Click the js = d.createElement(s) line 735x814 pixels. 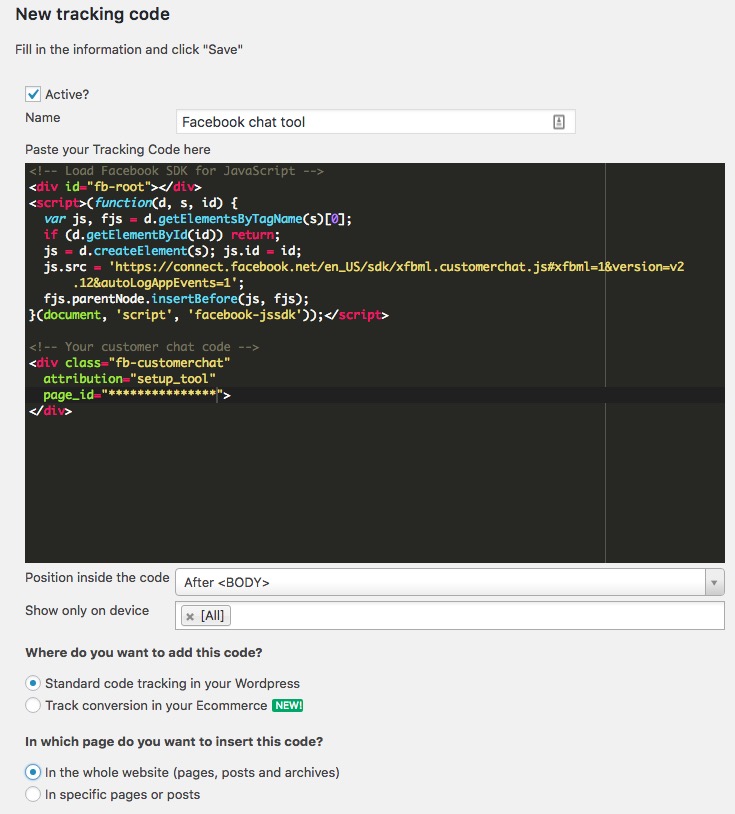point(172,251)
